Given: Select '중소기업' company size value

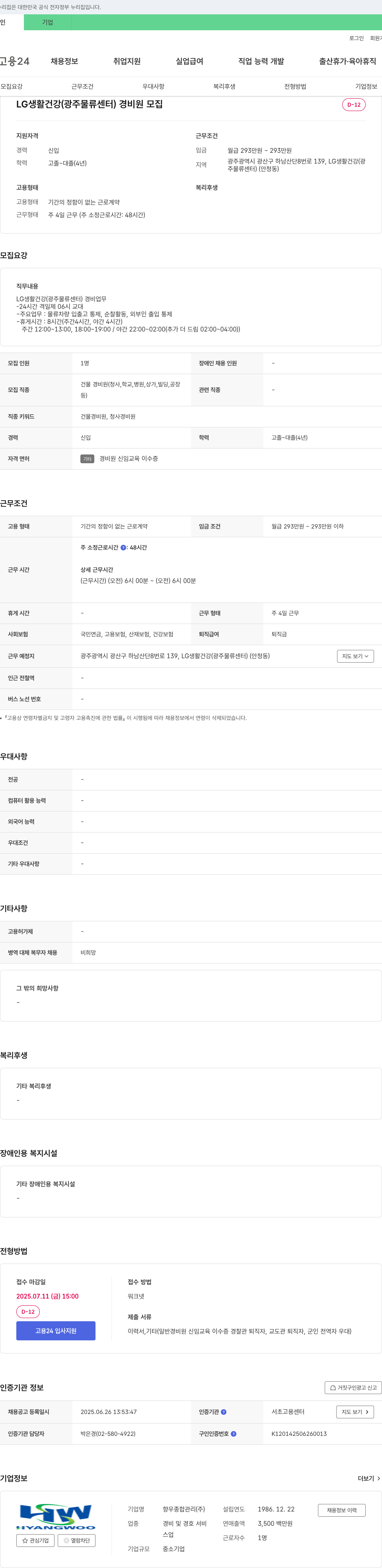Looking at the screenshot, I should (x=173, y=1549).
